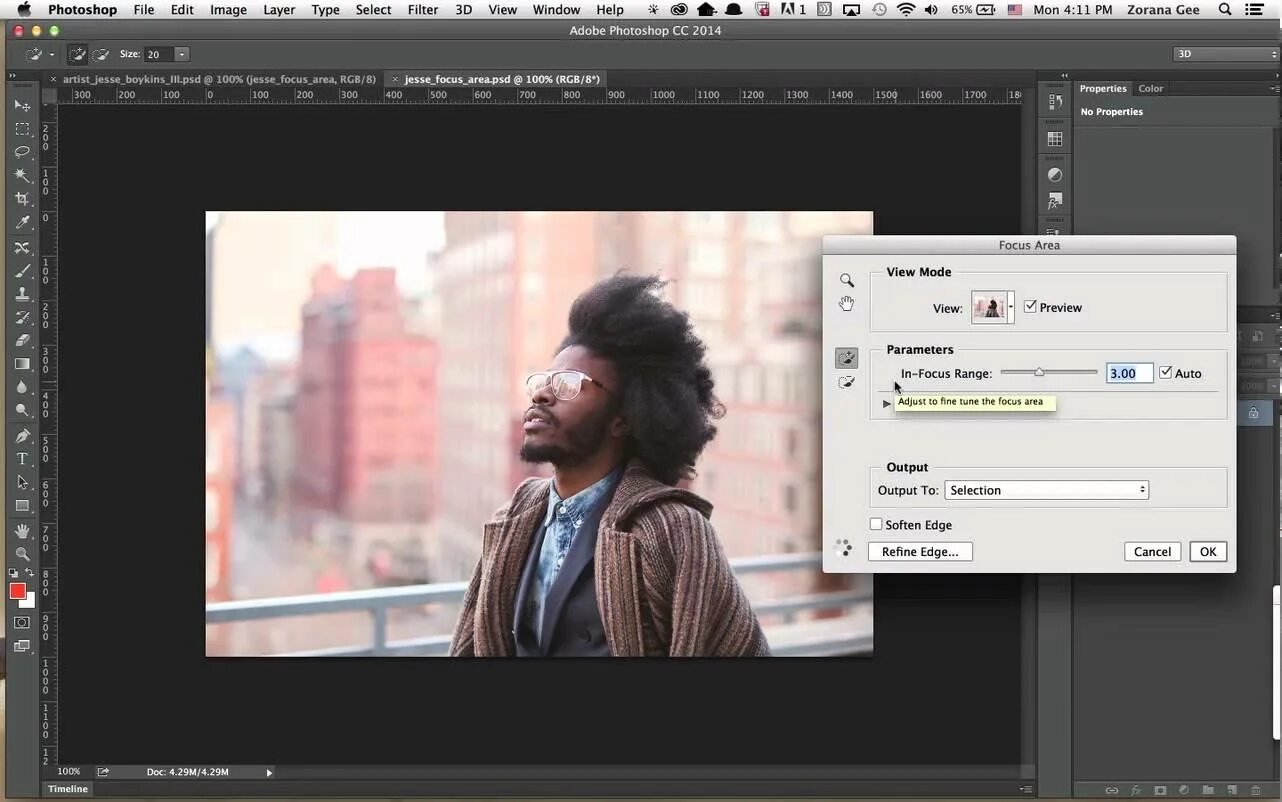1282x802 pixels.
Task: Click the brush Size input field
Action: 159,54
